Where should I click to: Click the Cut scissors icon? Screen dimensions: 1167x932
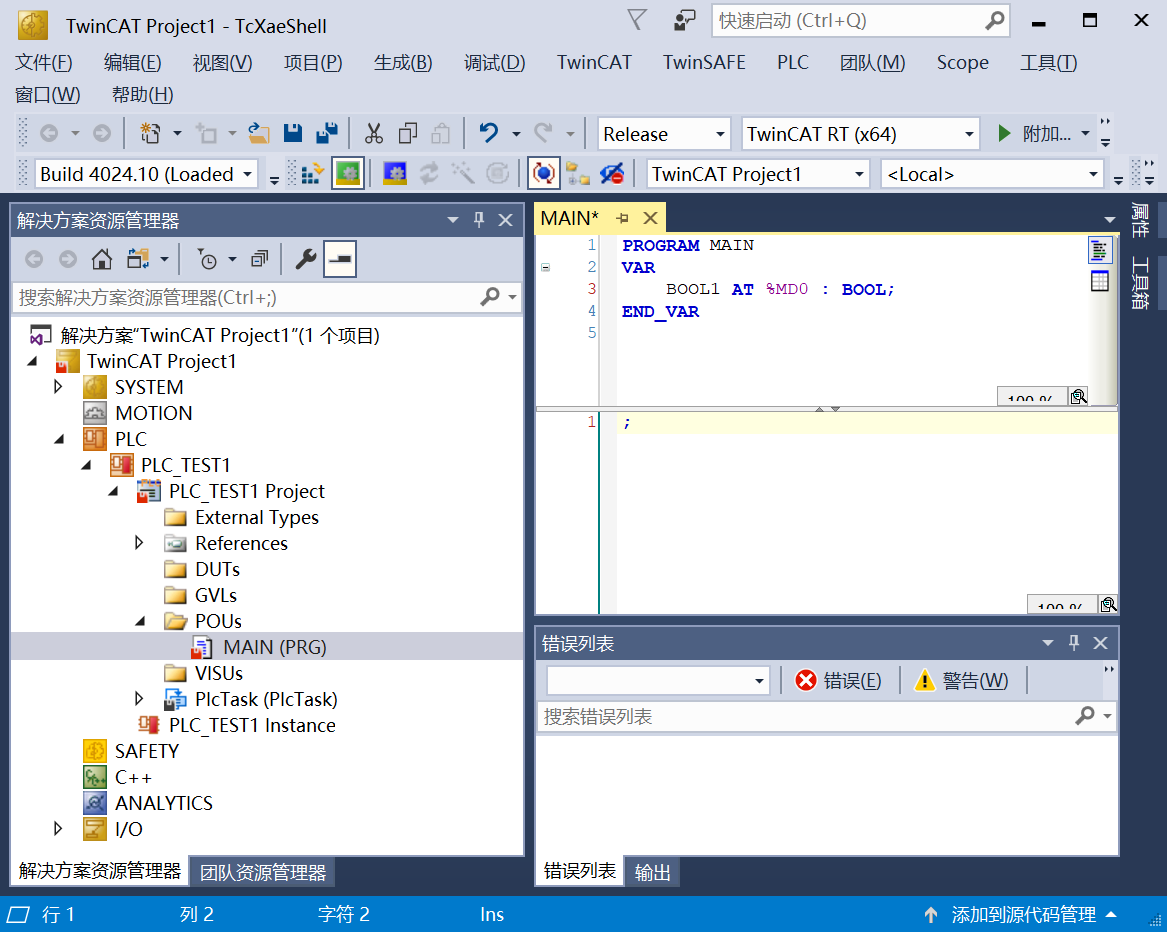tap(374, 133)
